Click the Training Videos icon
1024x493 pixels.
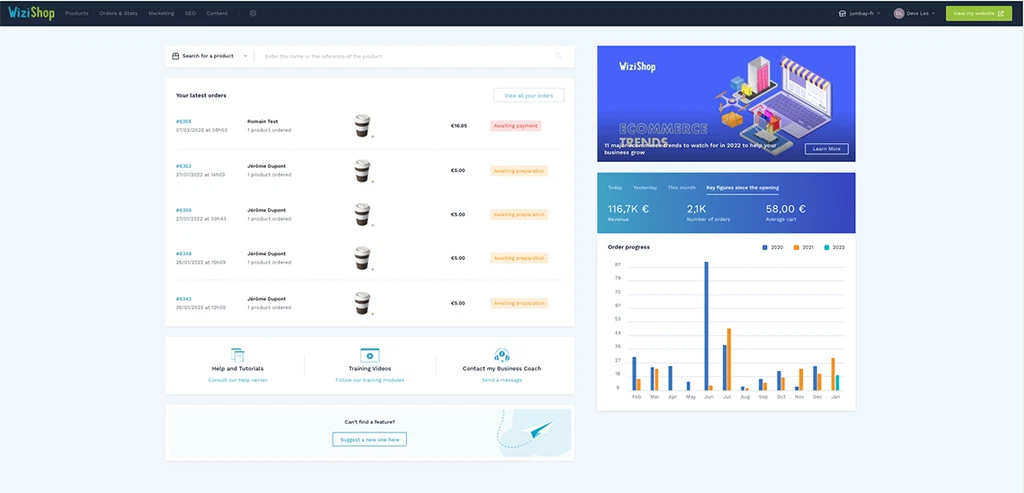(x=370, y=355)
